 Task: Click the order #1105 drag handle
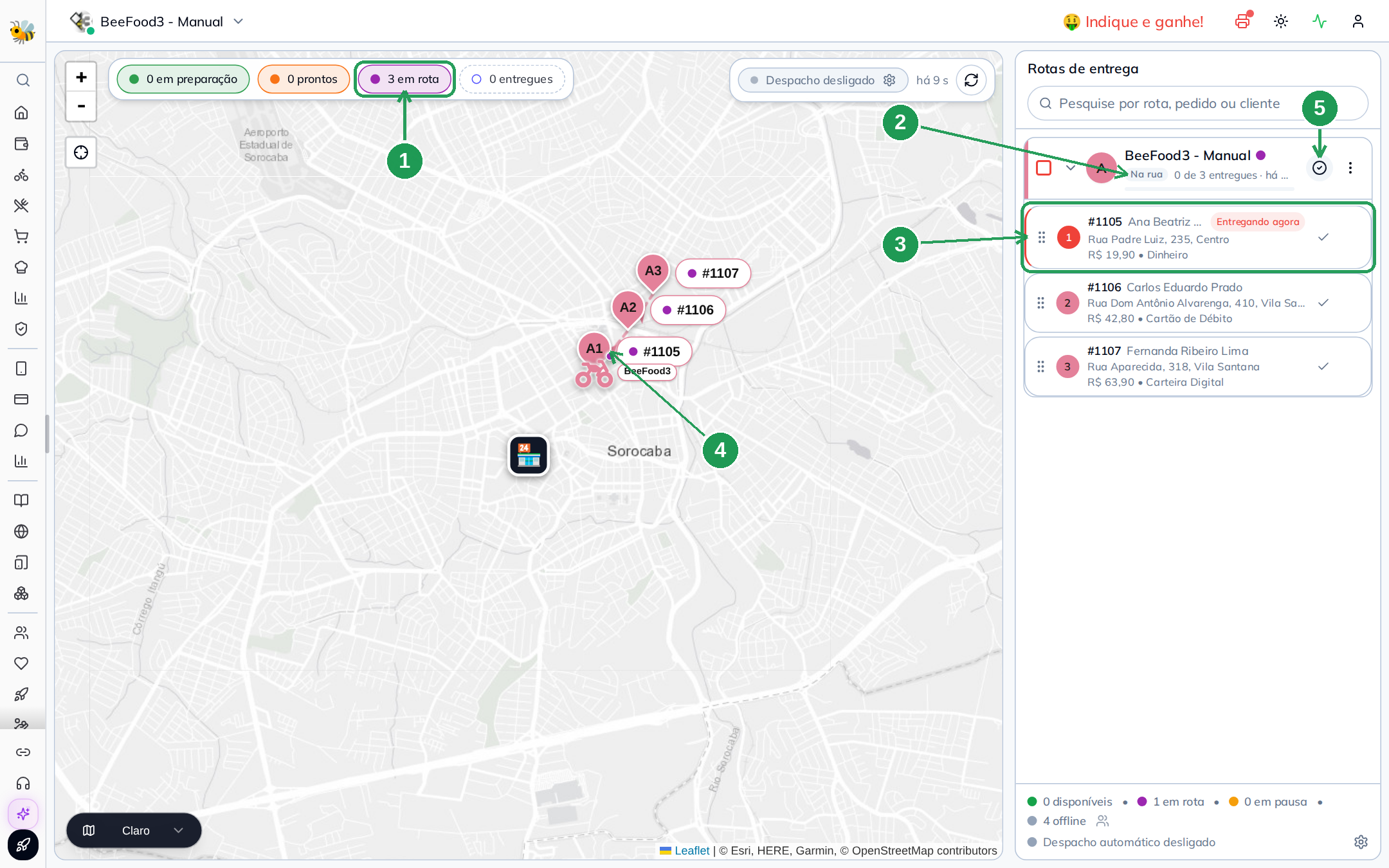1042,237
